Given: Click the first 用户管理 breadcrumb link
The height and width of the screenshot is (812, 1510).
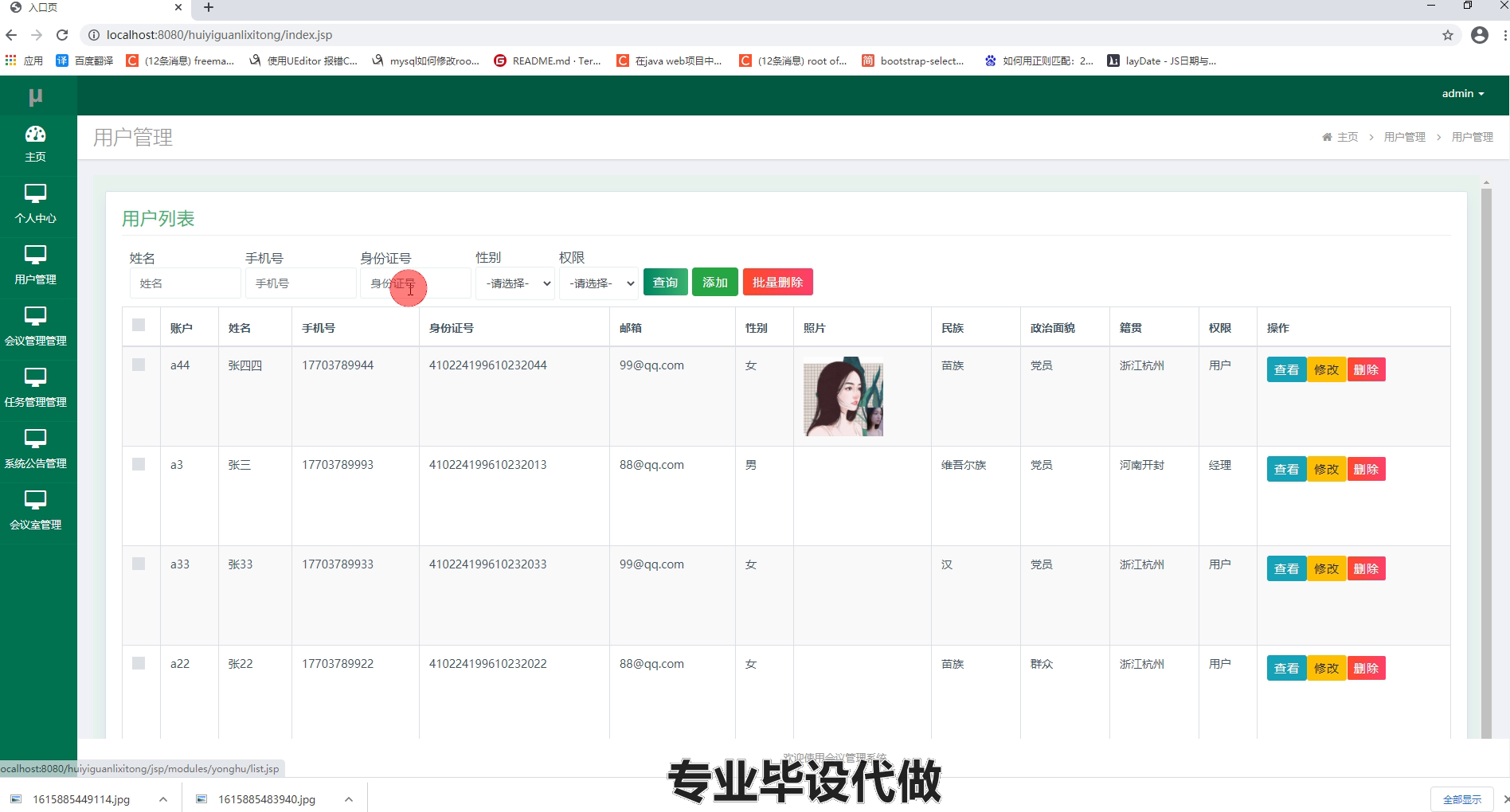Looking at the screenshot, I should [x=1405, y=137].
